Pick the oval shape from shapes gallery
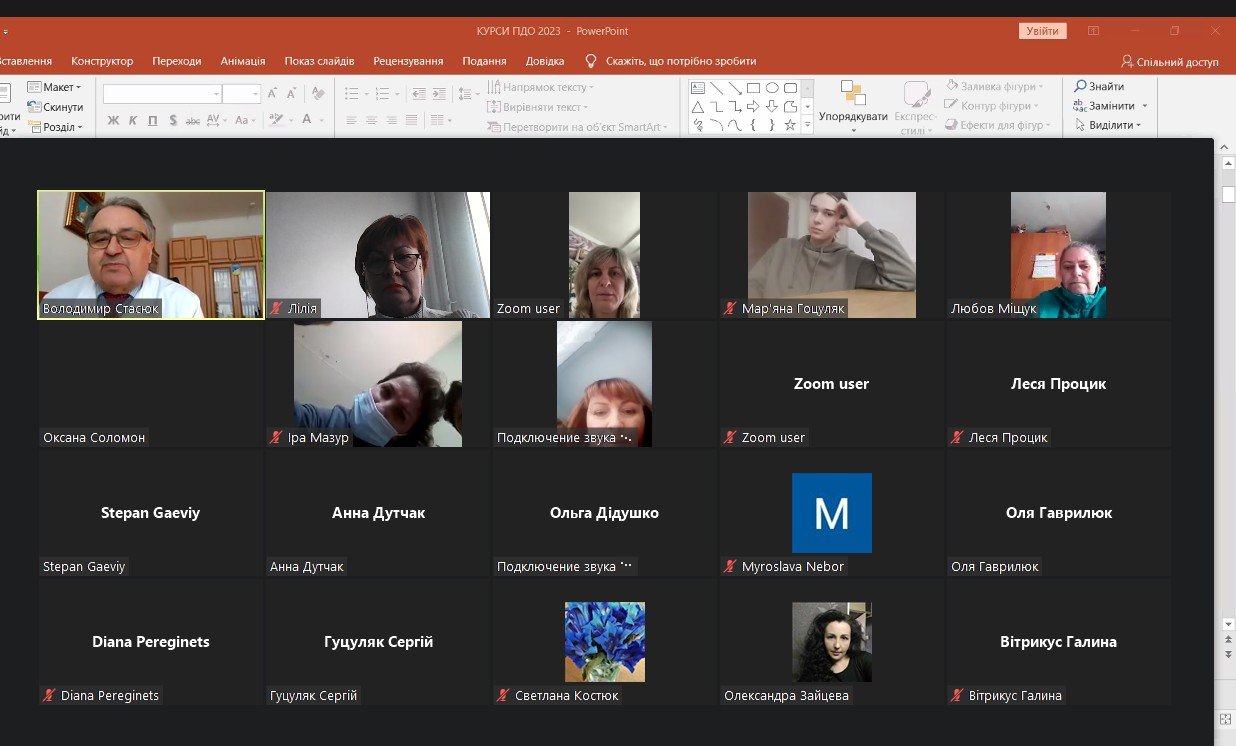Viewport: 1236px width, 746px height. 772,88
